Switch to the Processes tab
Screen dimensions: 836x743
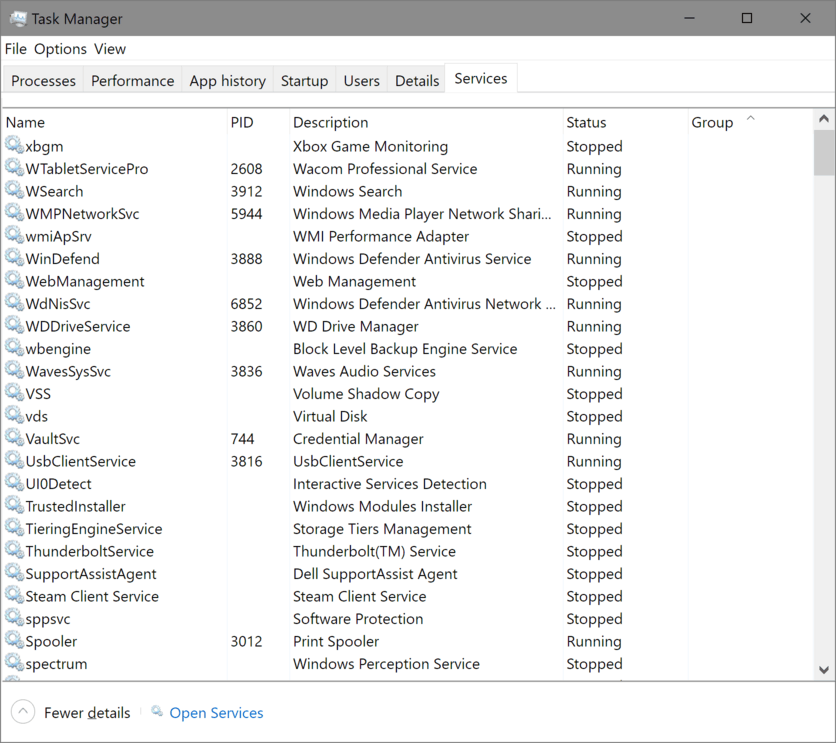(x=43, y=80)
